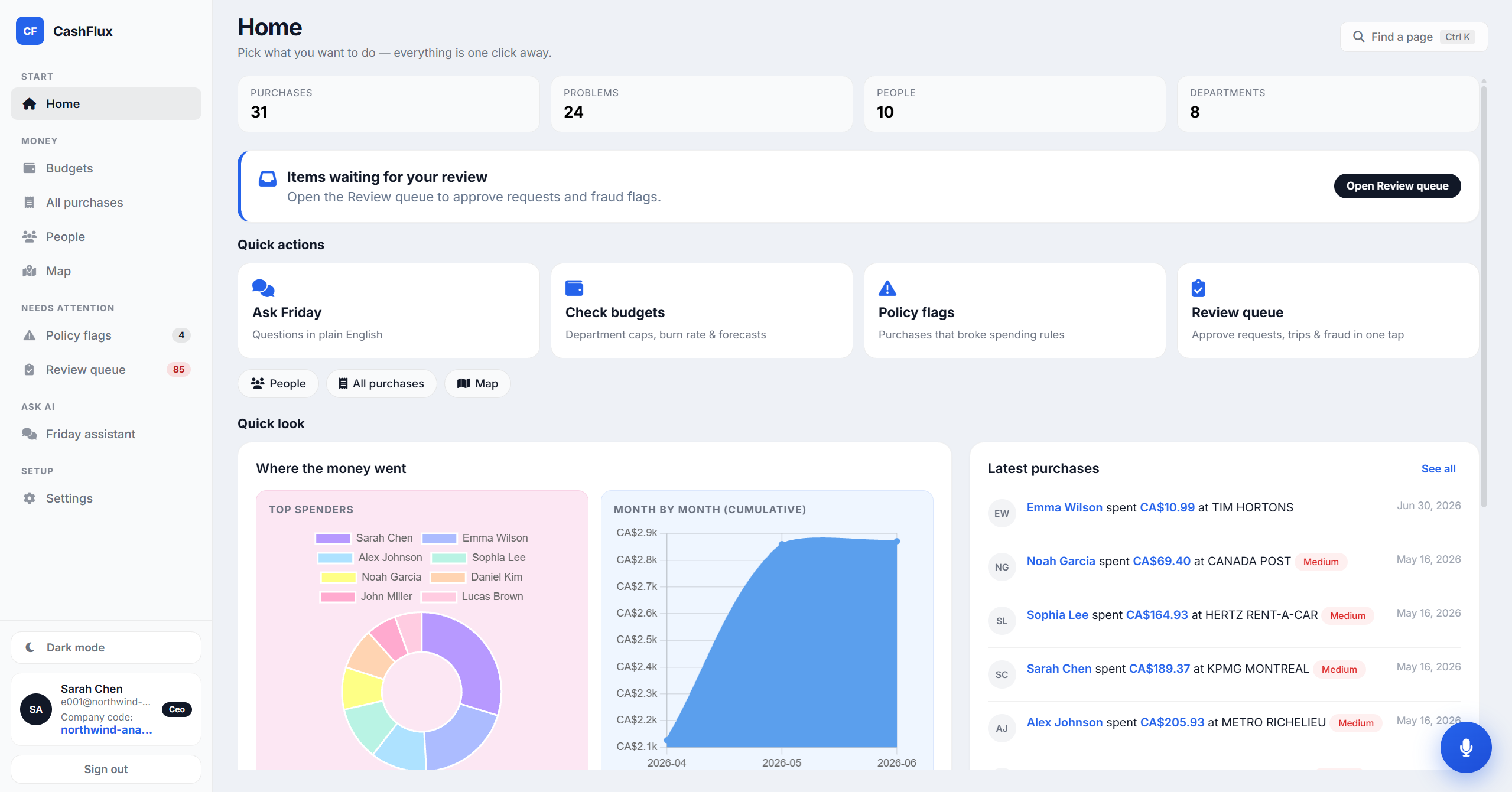
Task: Click See all in Latest purchases
Action: pos(1438,469)
